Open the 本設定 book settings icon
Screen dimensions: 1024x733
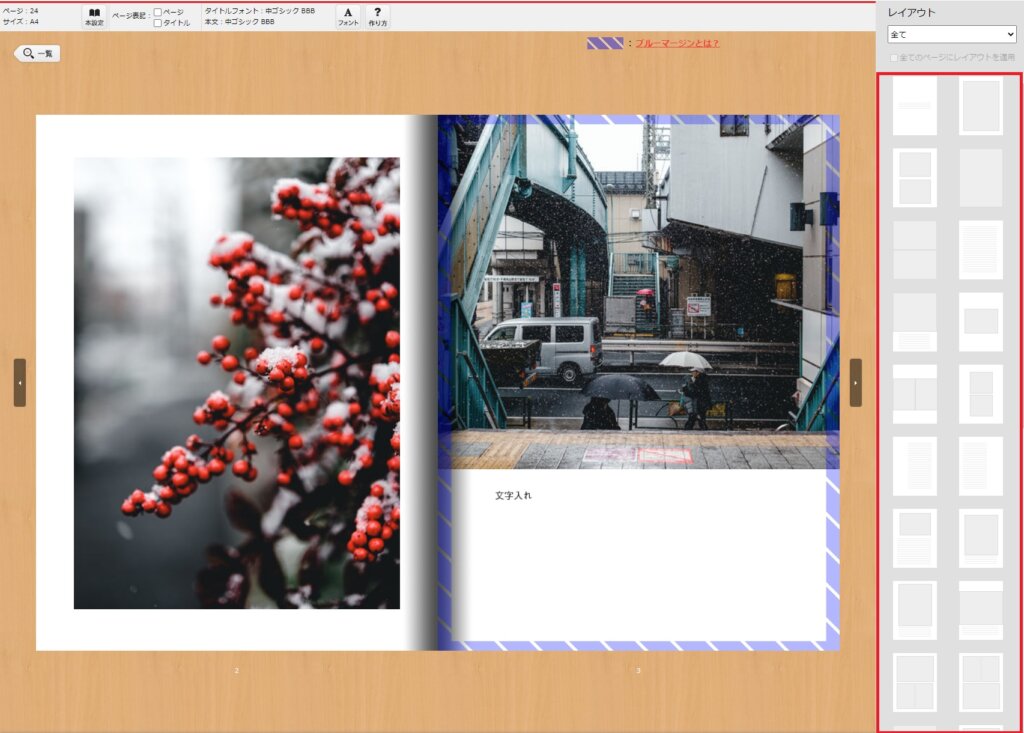(94, 17)
